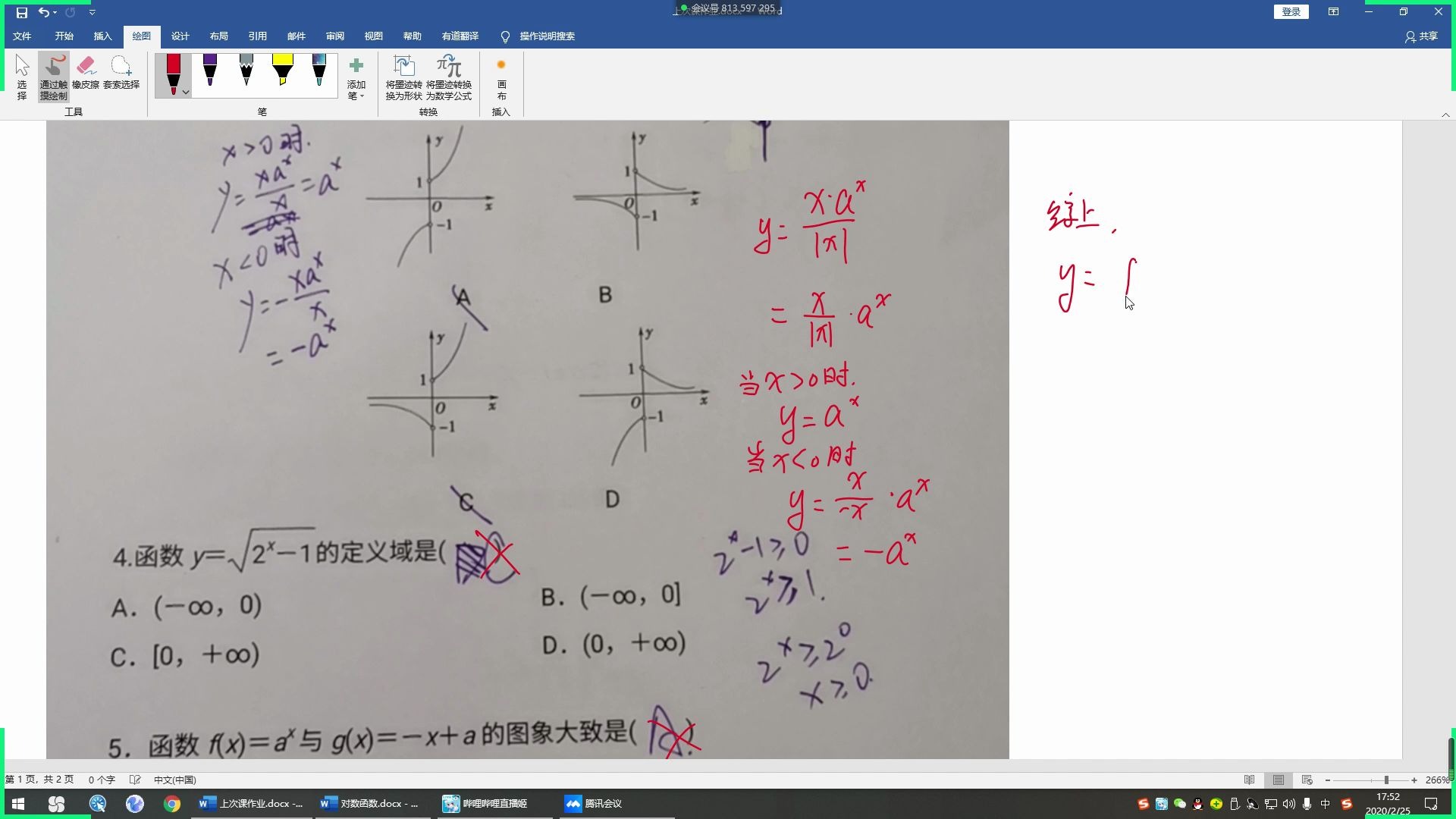Pick the purple pen from the pen gallery
The image size is (1456, 819).
tap(209, 72)
